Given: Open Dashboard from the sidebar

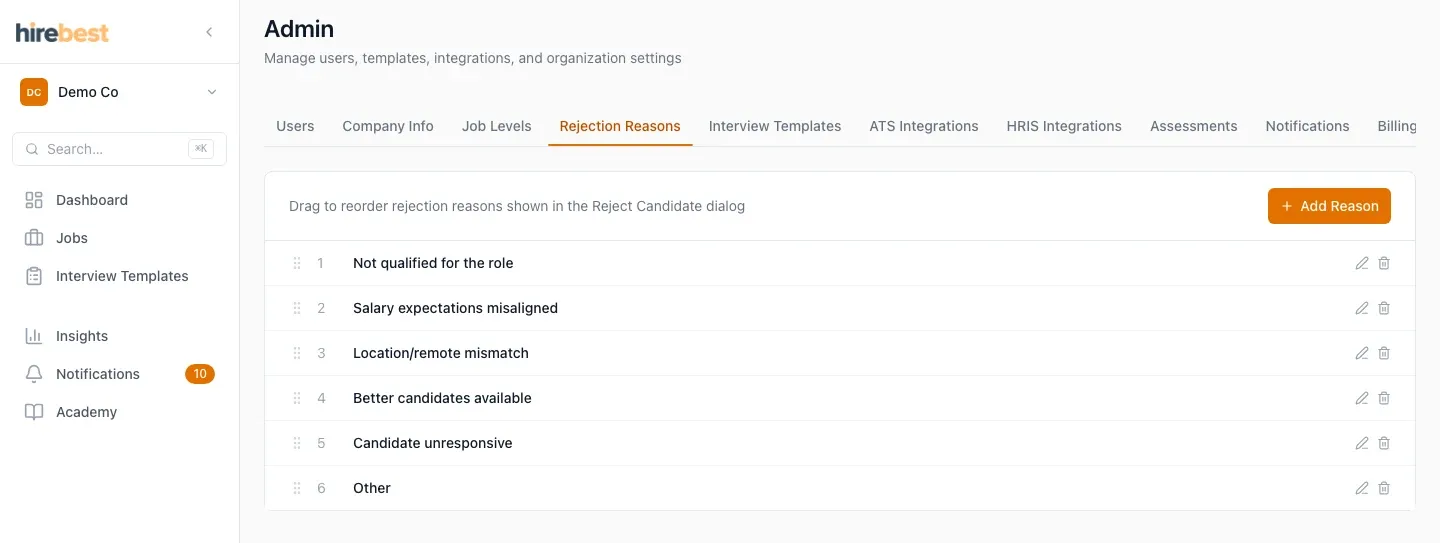Looking at the screenshot, I should [119, 200].
